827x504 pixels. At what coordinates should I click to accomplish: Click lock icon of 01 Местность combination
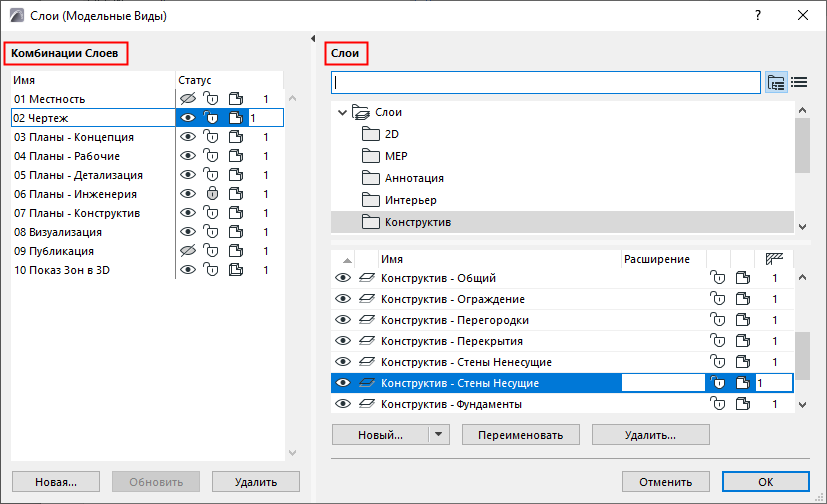pyautogui.click(x=211, y=99)
